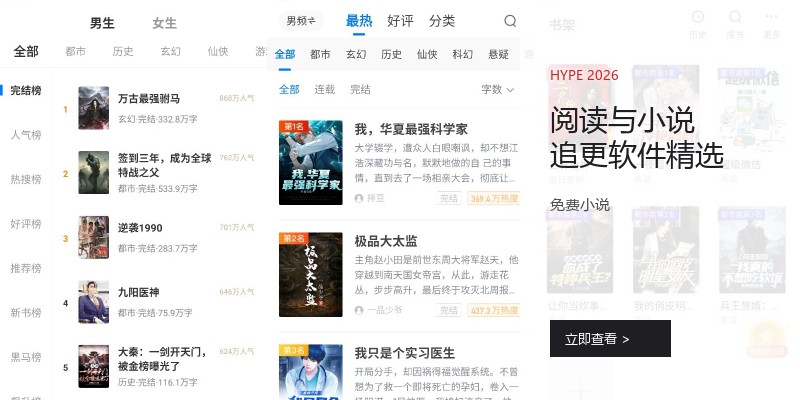
Task: Tap the 九阳医神 cover image
Action: coord(93,302)
